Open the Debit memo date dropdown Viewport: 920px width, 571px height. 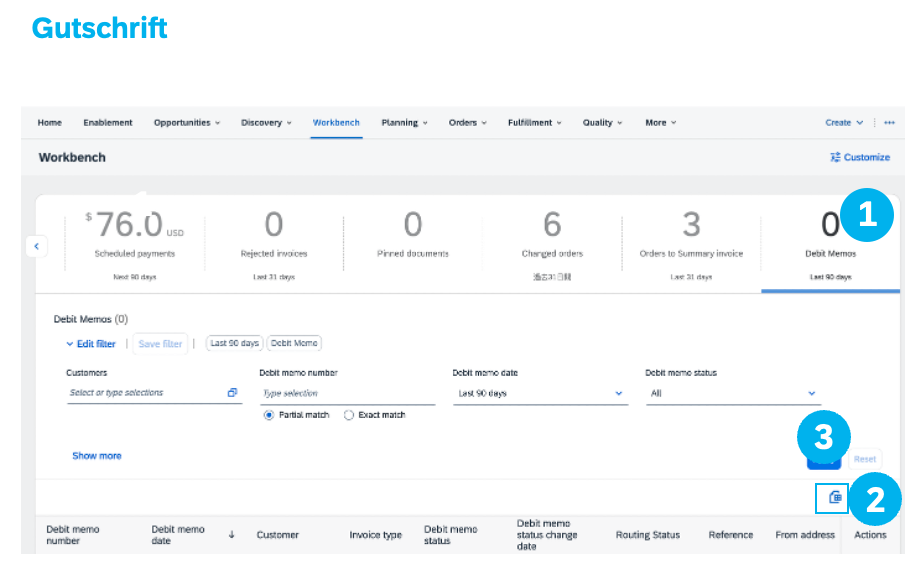[x=540, y=394]
